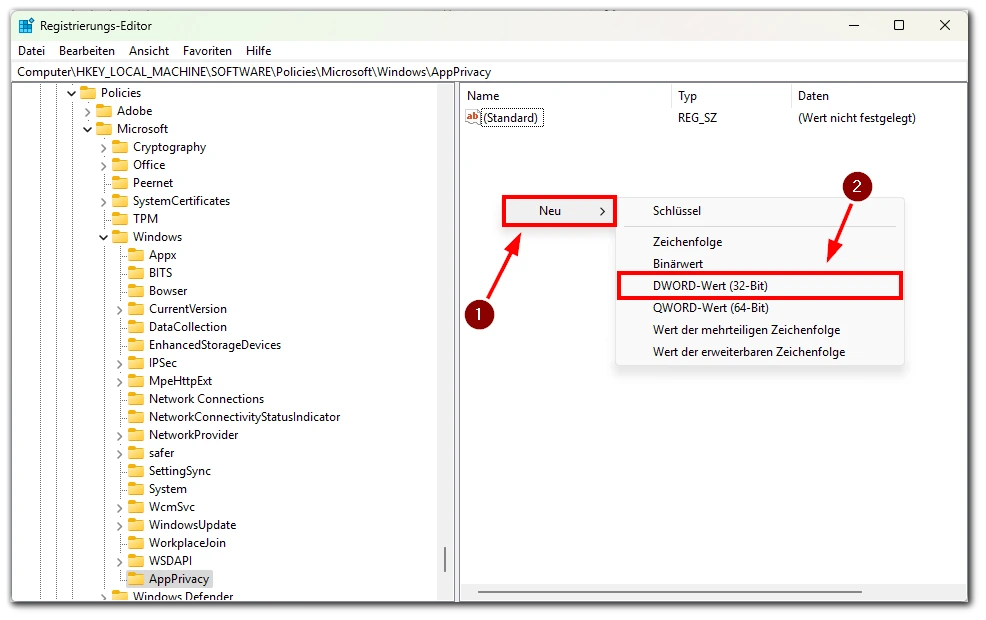Image resolution: width=986 pixels, height=620 pixels.
Task: Click the Peernet folder icon
Action: point(119,183)
